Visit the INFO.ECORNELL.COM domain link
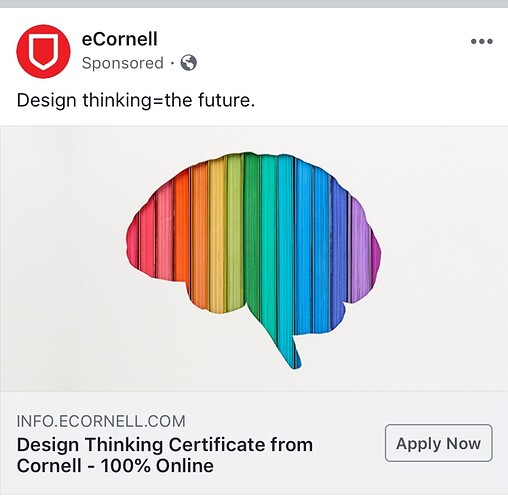 click(101, 421)
